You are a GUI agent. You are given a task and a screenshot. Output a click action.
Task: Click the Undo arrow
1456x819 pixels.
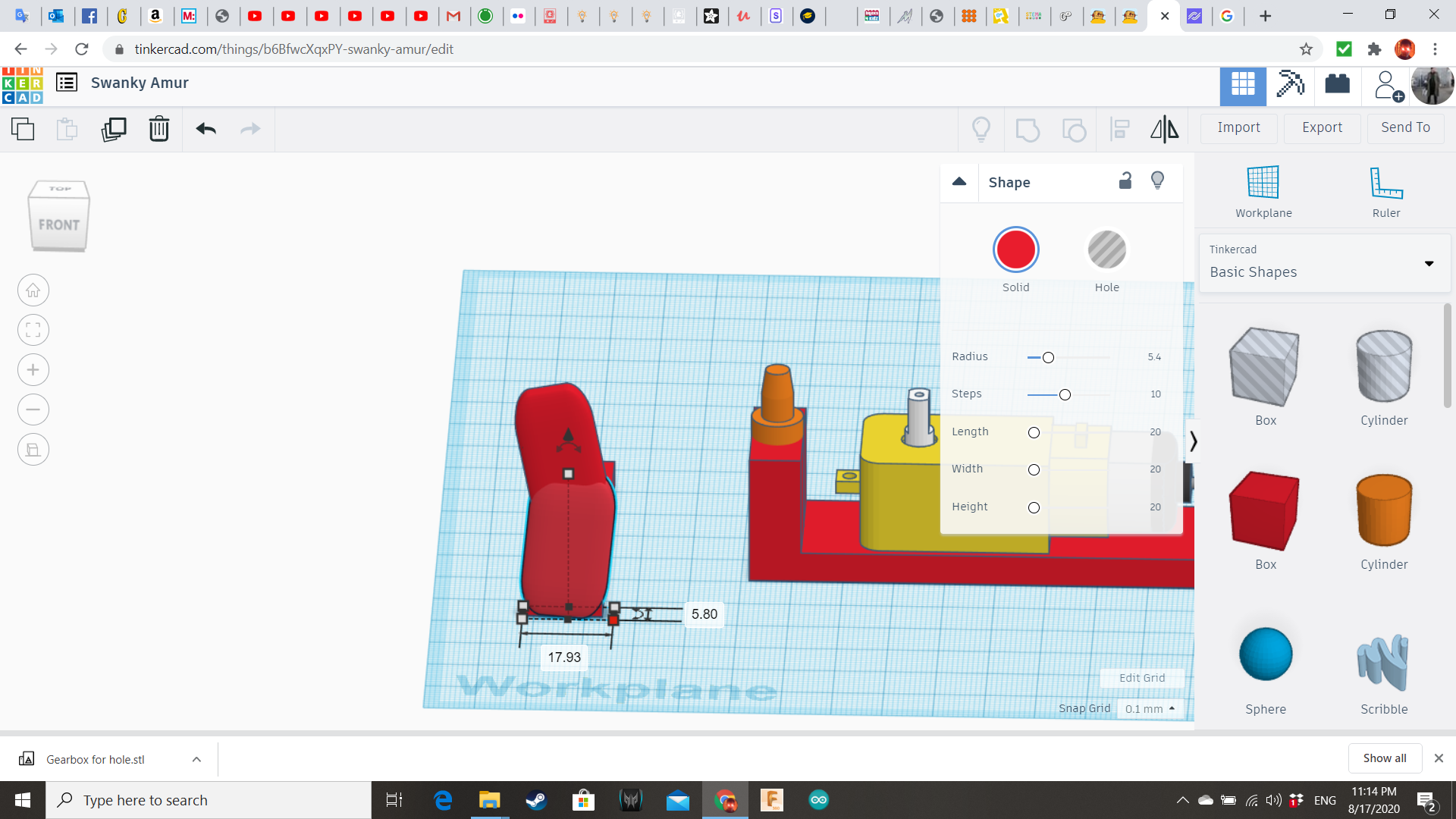(x=206, y=129)
